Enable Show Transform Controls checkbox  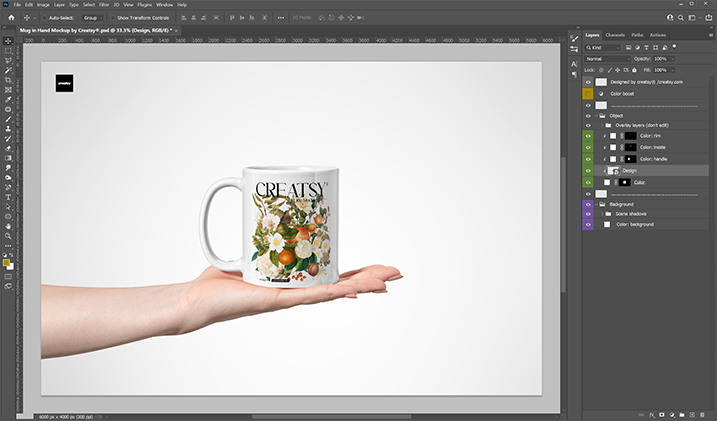pyautogui.click(x=113, y=18)
